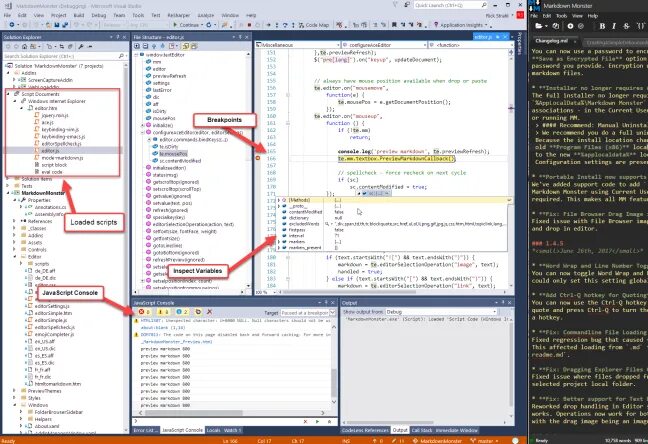Switch to the Locals tab
The width and height of the screenshot is (648, 444).
pyautogui.click(x=213, y=430)
